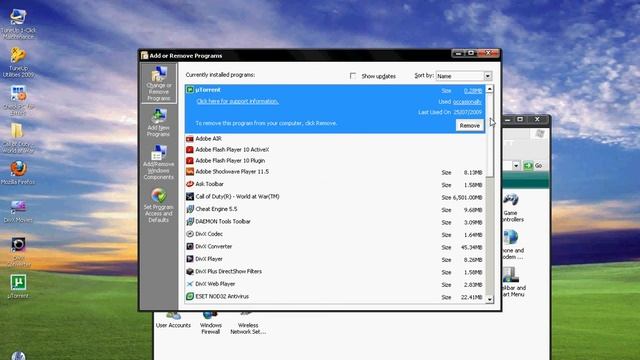Select DivX Player text

(209, 259)
